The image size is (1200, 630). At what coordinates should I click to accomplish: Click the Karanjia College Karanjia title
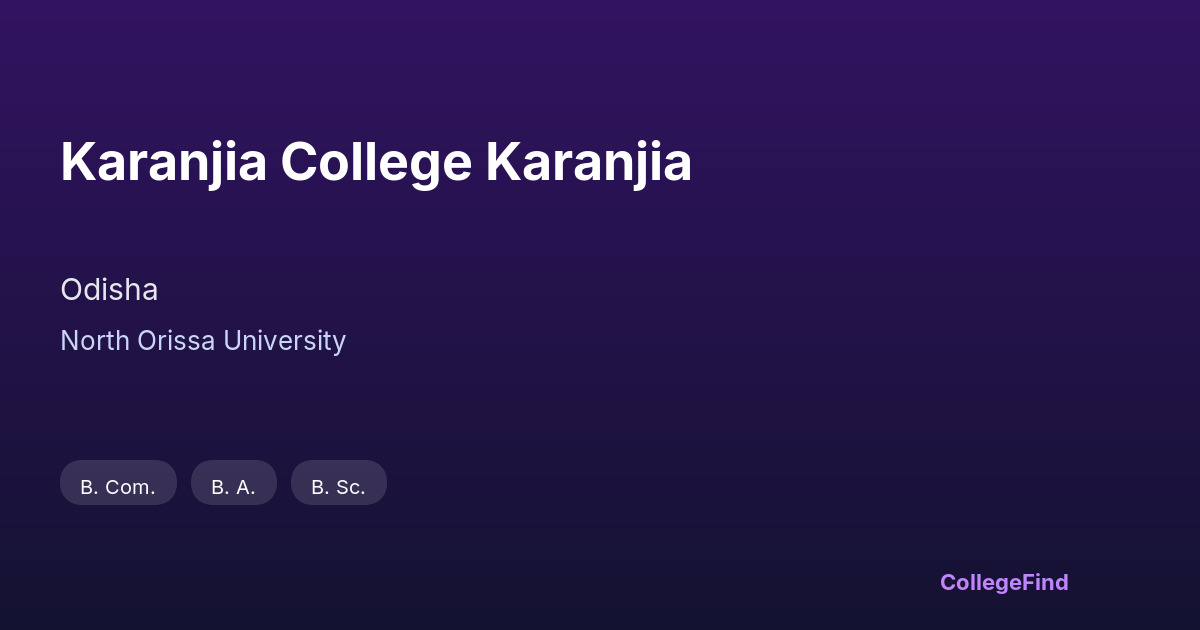376,162
